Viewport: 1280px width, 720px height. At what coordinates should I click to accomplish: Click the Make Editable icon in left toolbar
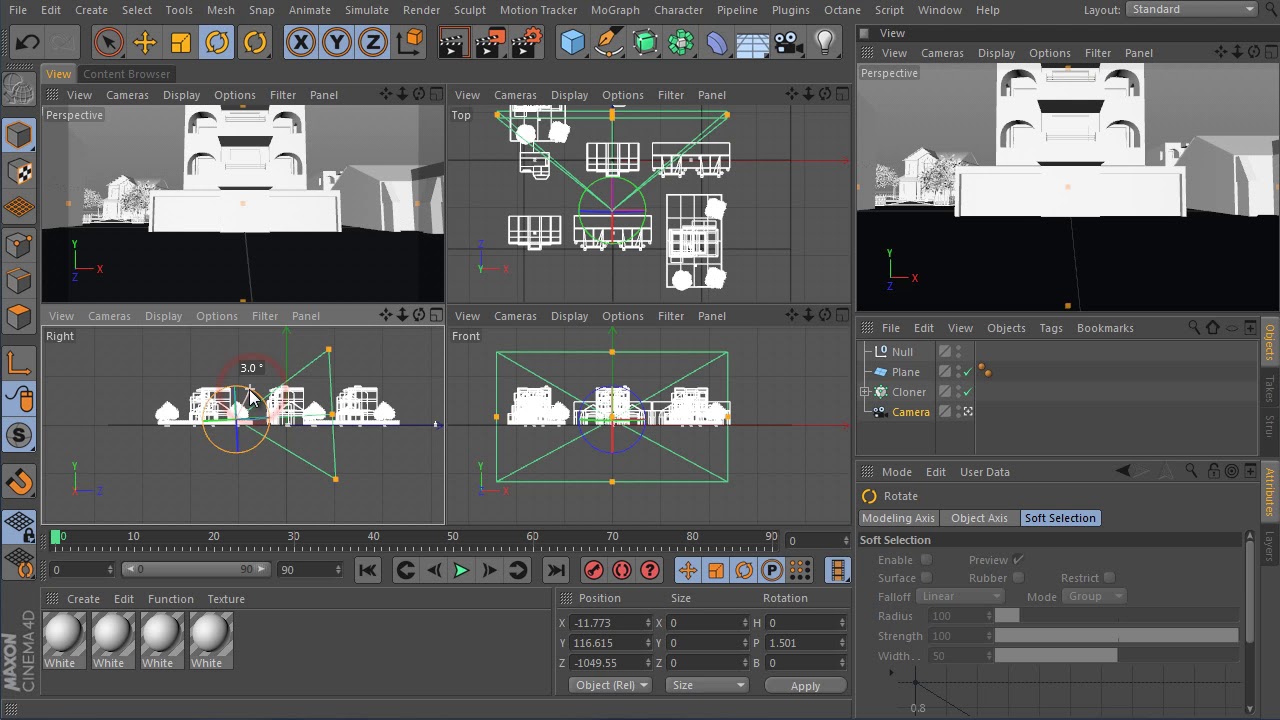pos(19,90)
